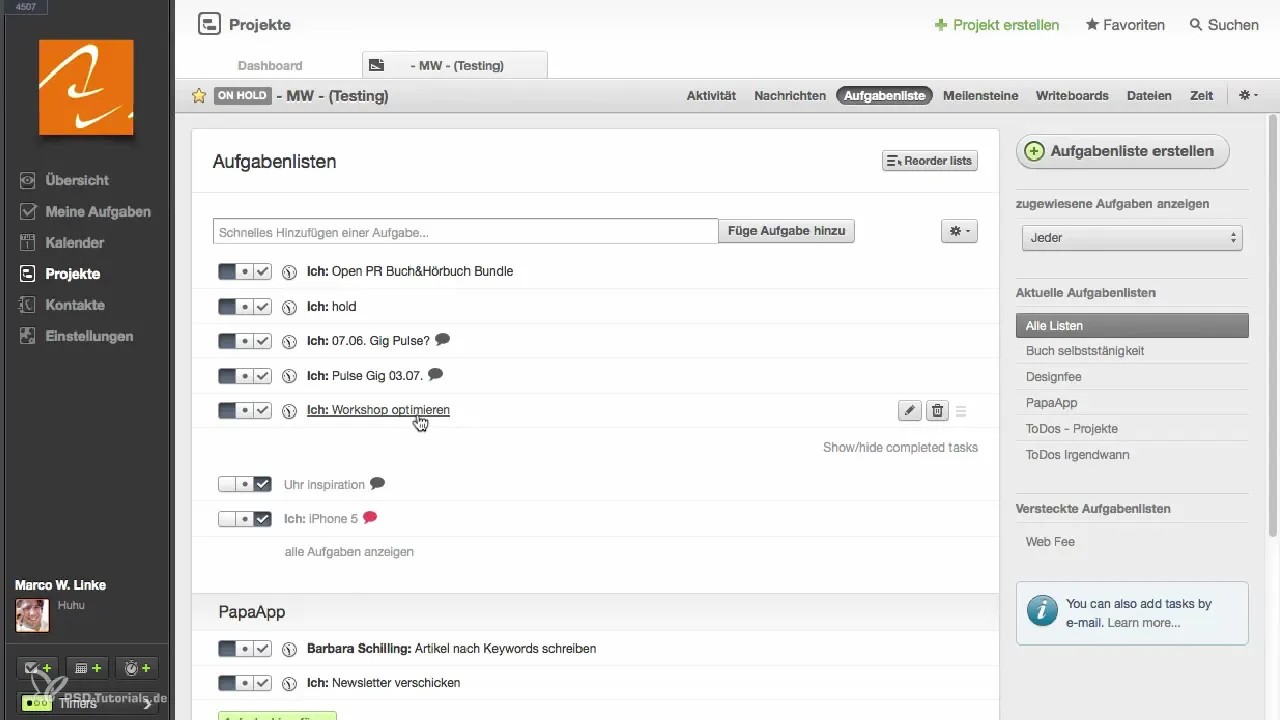Open comments bubble on '07.06. Gig Pulse?' task

[x=443, y=340]
